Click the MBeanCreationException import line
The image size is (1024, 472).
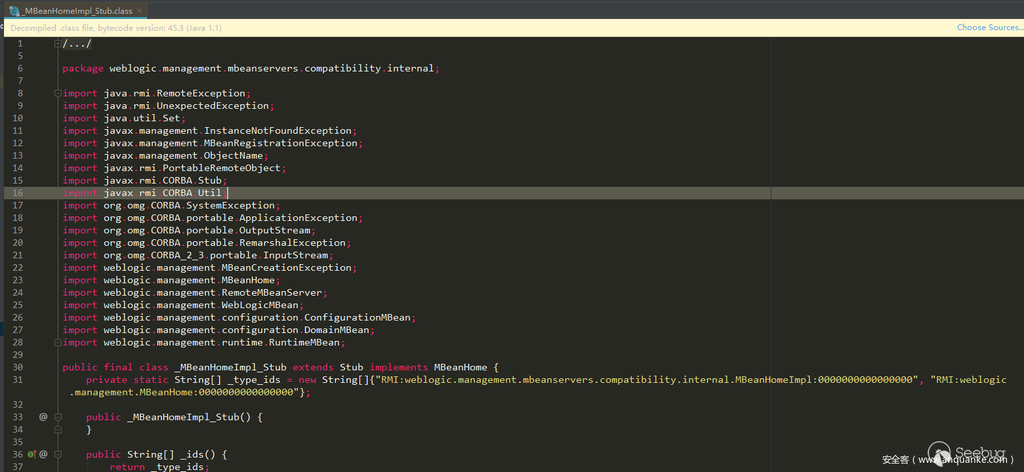(x=210, y=268)
